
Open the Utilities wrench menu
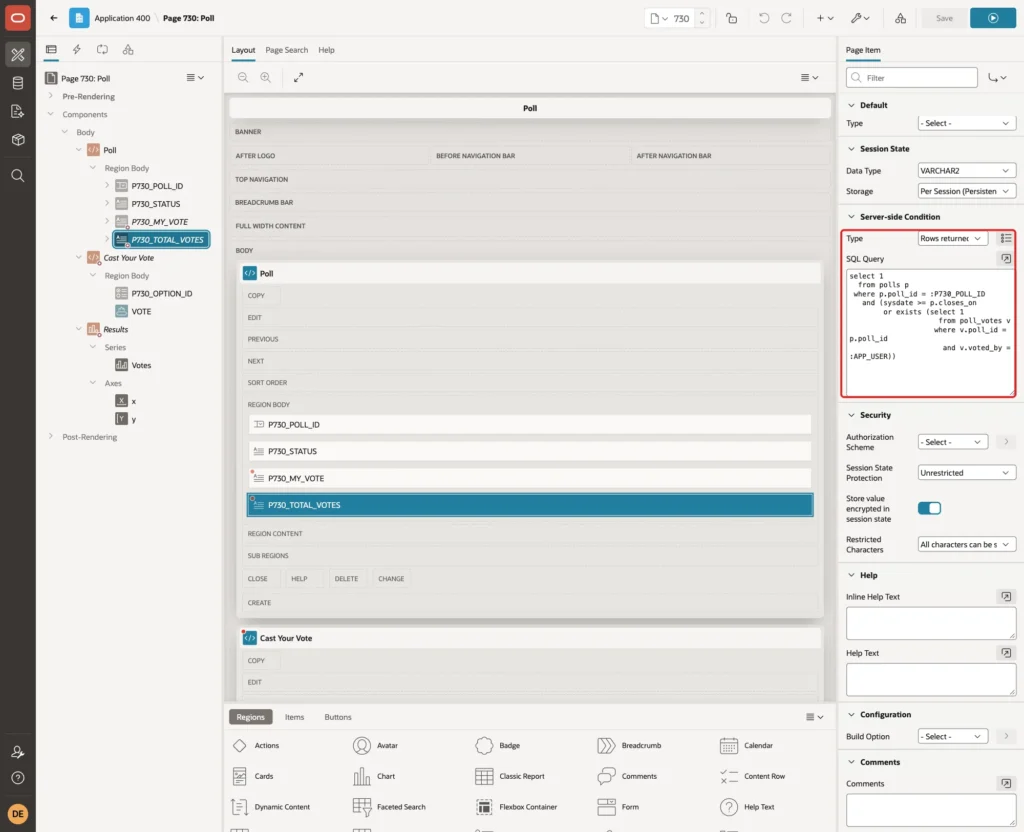(x=860, y=18)
